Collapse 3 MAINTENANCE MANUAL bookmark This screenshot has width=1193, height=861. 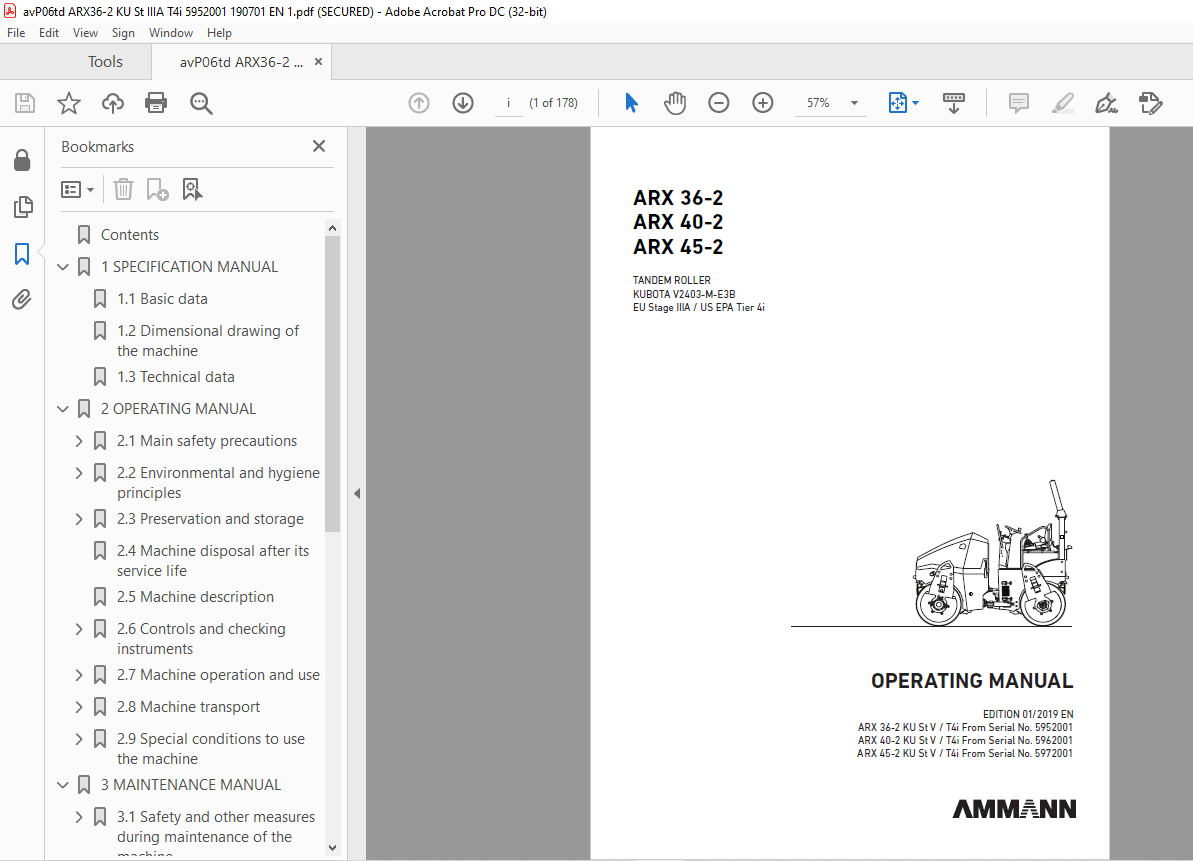pos(63,785)
